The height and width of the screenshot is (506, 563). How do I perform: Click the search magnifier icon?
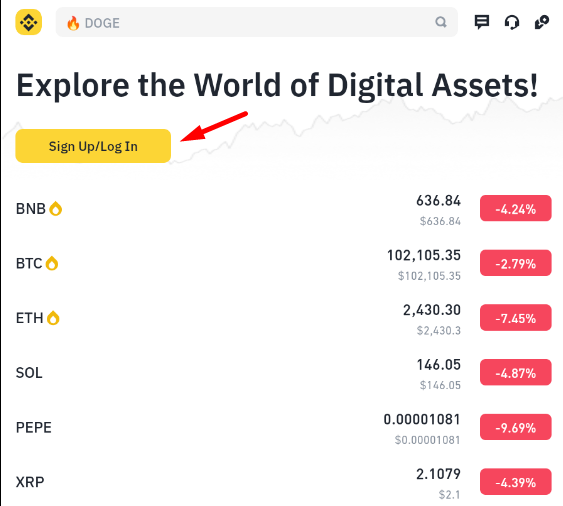441,22
